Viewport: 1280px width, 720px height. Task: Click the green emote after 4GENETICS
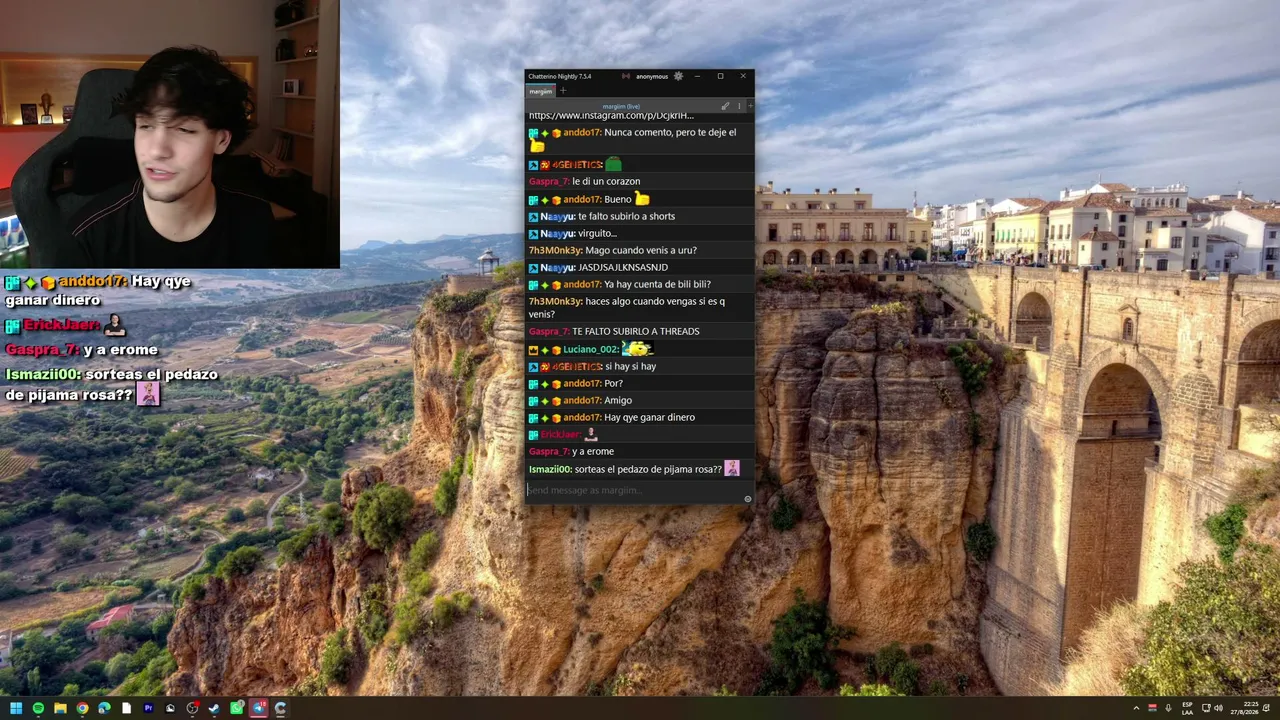click(613, 164)
